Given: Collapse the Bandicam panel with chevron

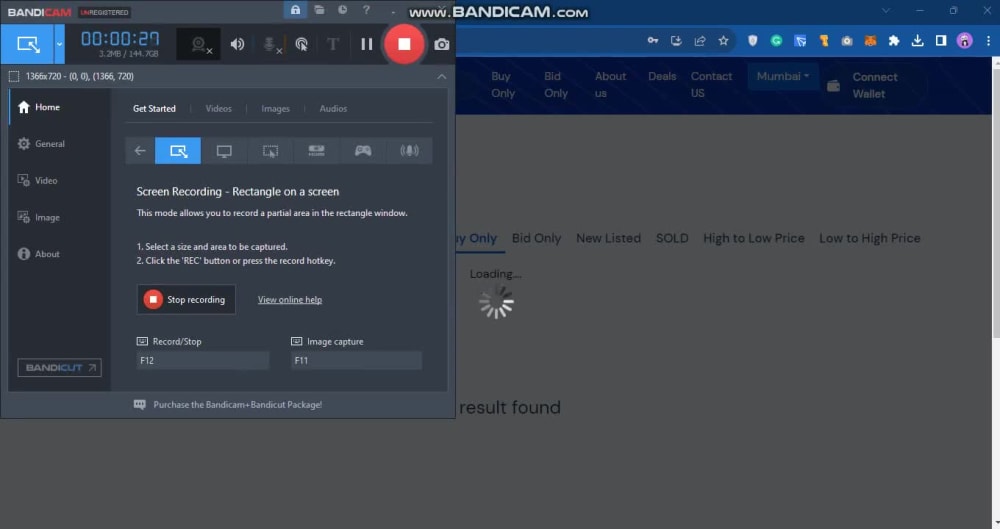Looking at the screenshot, I should pos(442,76).
